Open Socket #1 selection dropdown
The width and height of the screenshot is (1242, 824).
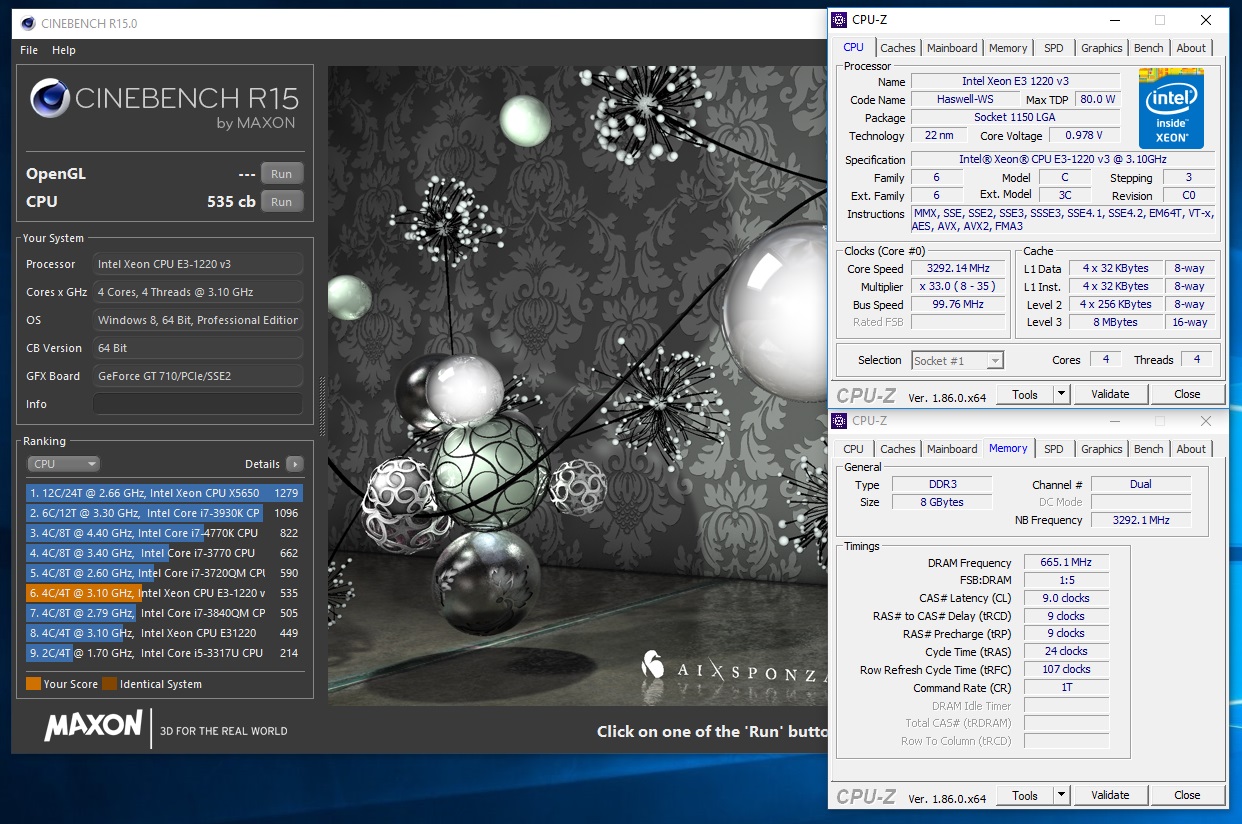[x=957, y=360]
